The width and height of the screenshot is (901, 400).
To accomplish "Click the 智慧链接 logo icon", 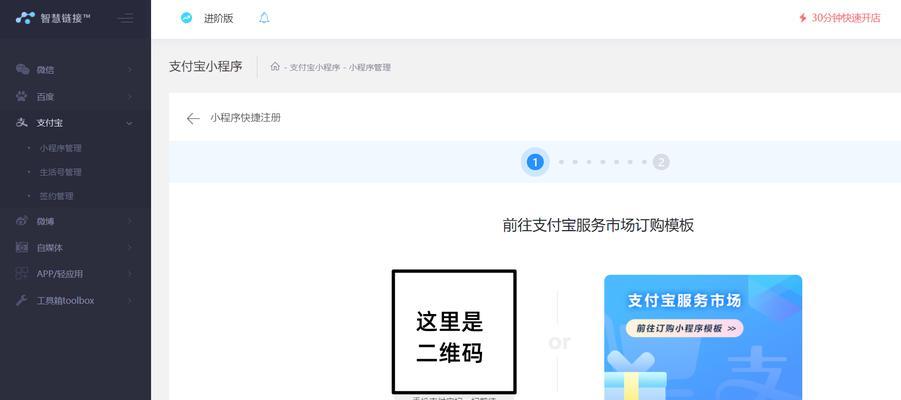I will [25, 18].
